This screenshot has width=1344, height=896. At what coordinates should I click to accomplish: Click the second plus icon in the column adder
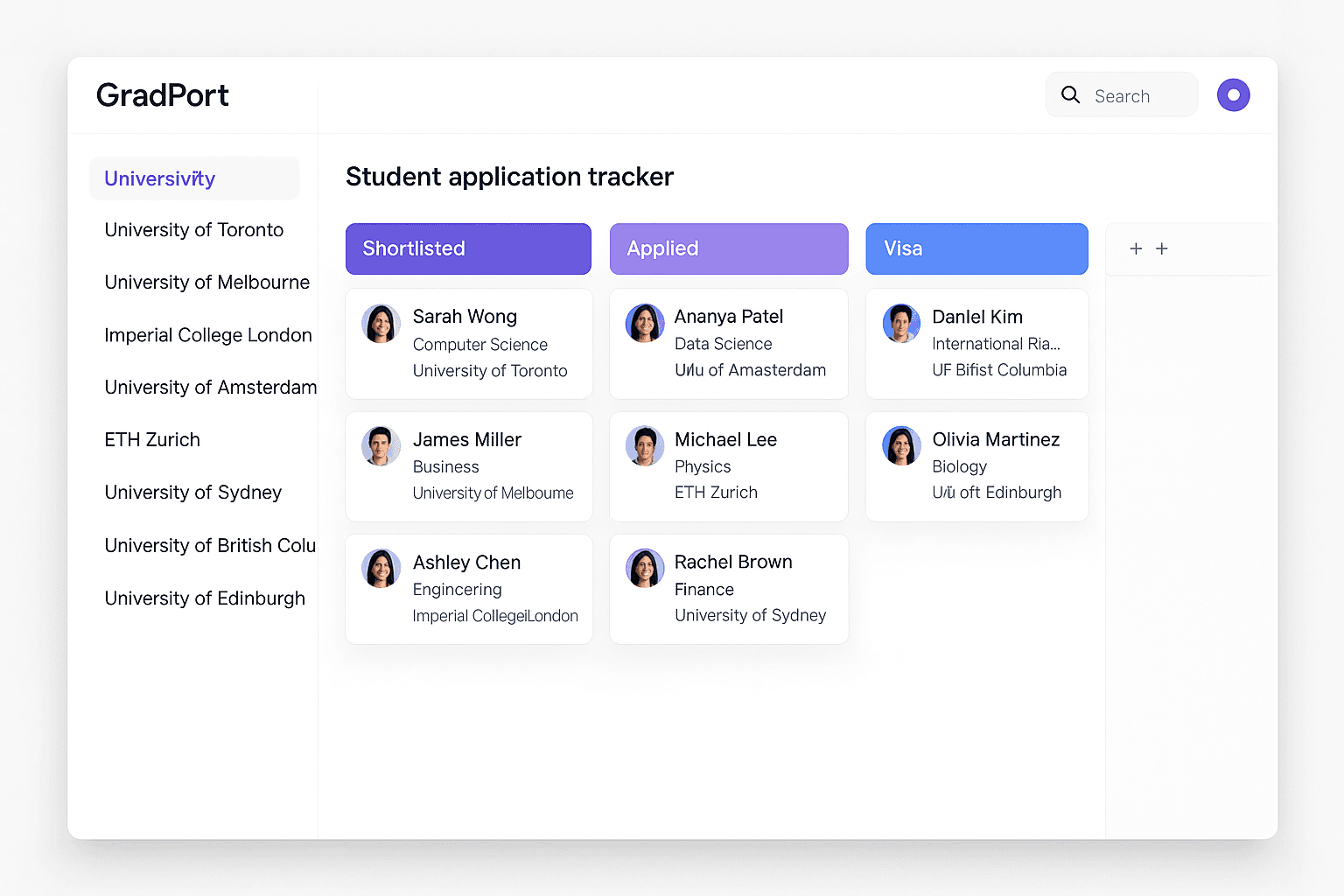(1162, 248)
